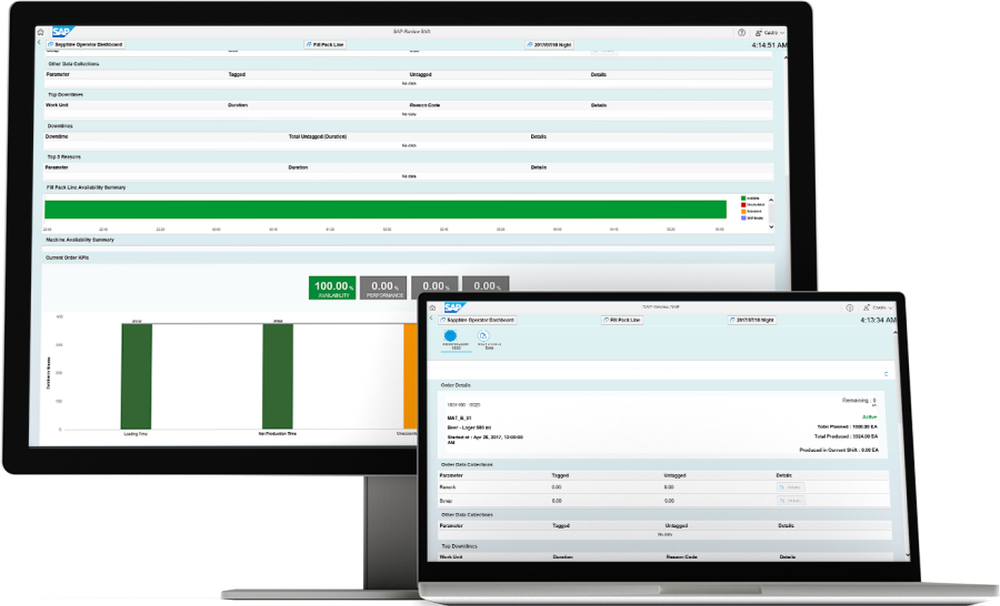Open the 2017/07/18 Night shift selector
The width and height of the screenshot is (1000, 606).
pos(549,43)
